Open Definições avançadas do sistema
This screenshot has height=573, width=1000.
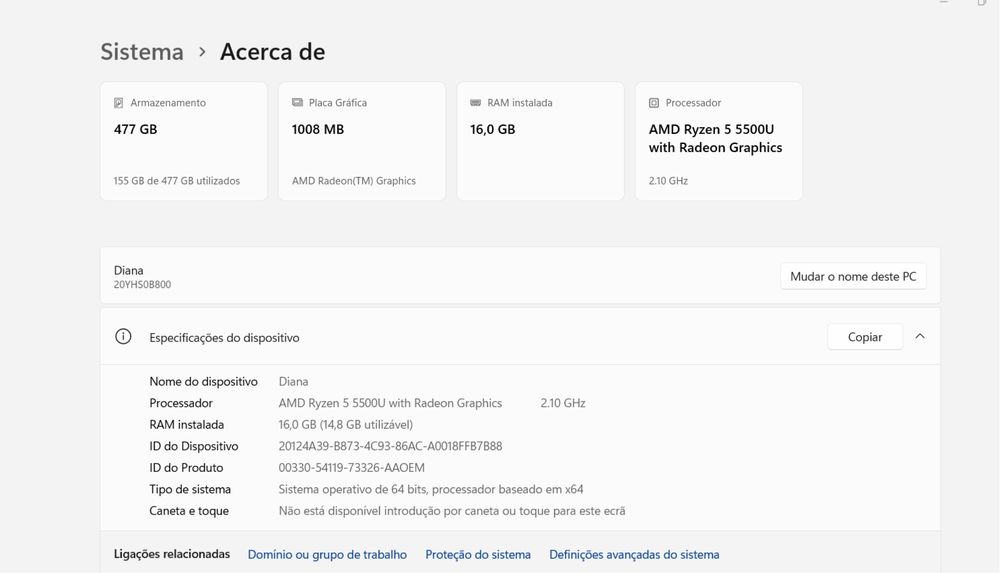point(634,555)
